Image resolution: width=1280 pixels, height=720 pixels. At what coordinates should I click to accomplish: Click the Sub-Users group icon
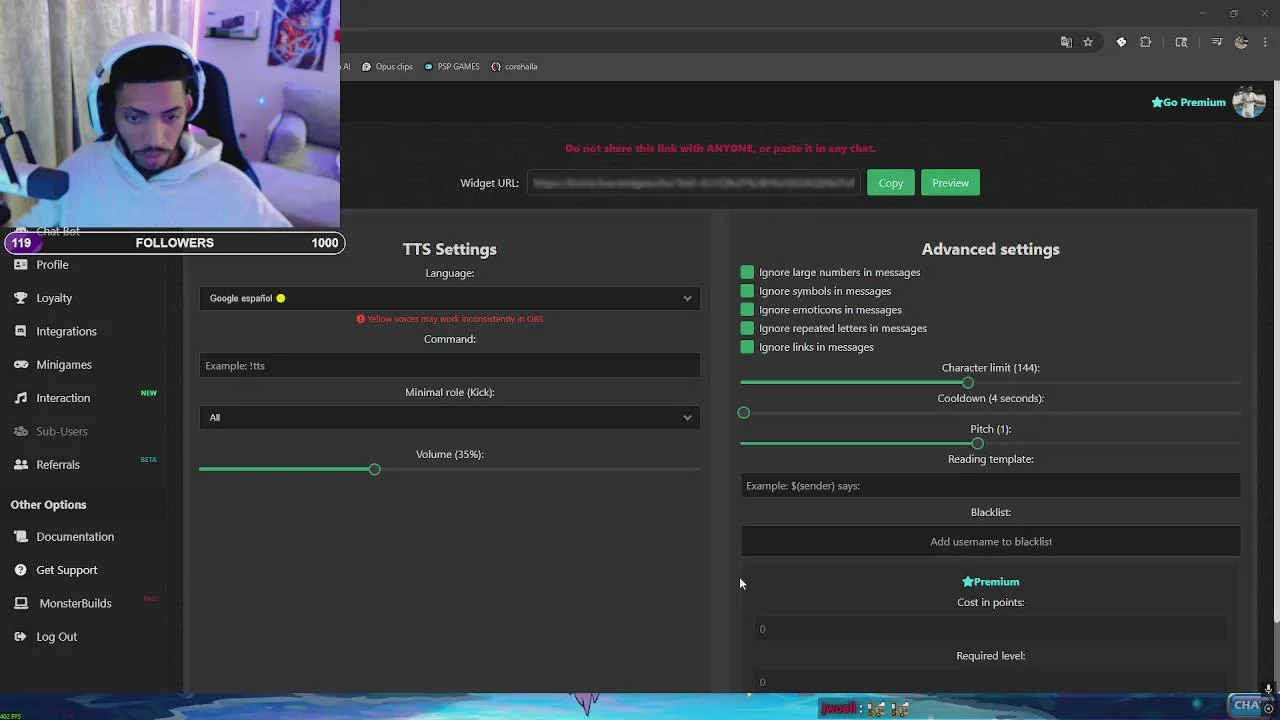(x=20, y=431)
